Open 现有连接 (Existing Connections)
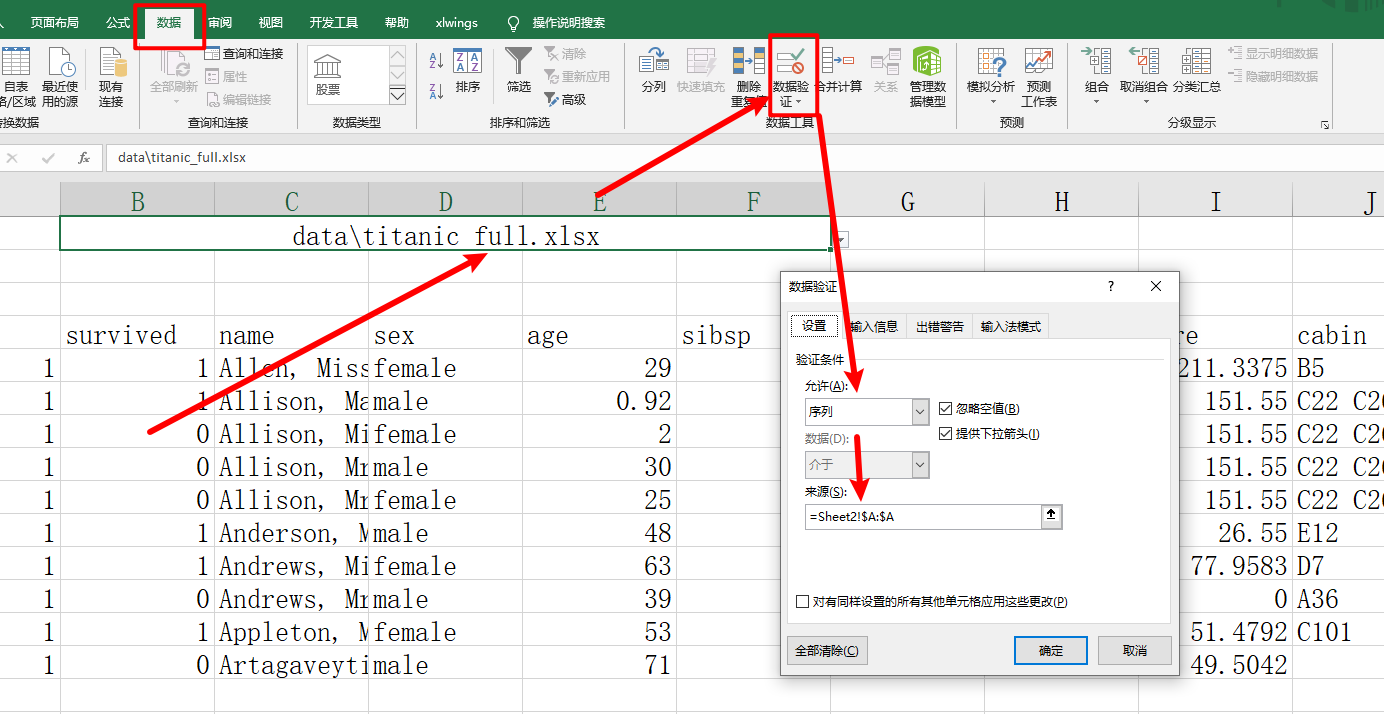Image resolution: width=1384 pixels, height=714 pixels. 111,77
